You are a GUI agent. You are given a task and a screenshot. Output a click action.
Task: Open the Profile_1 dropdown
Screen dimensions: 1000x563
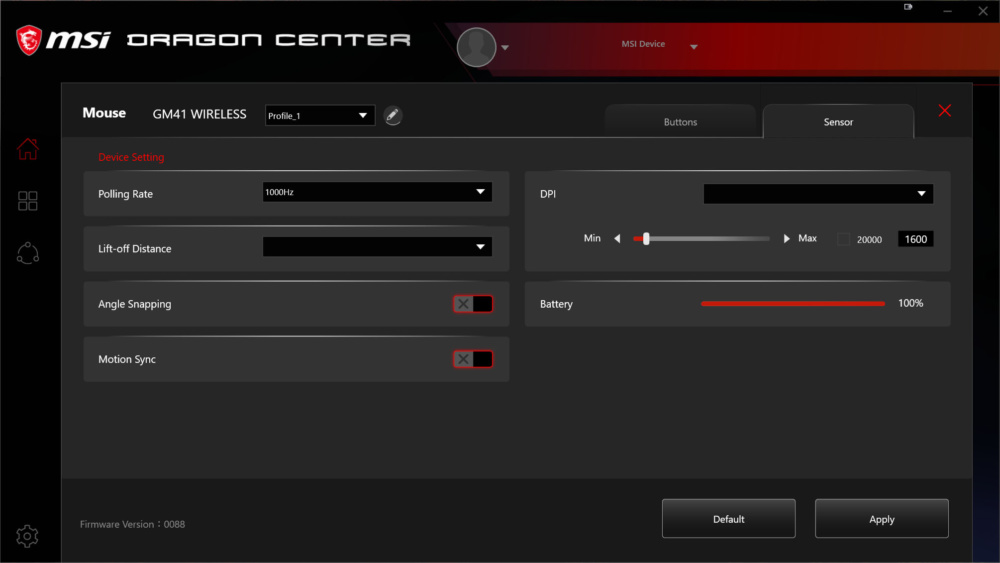[x=320, y=115]
